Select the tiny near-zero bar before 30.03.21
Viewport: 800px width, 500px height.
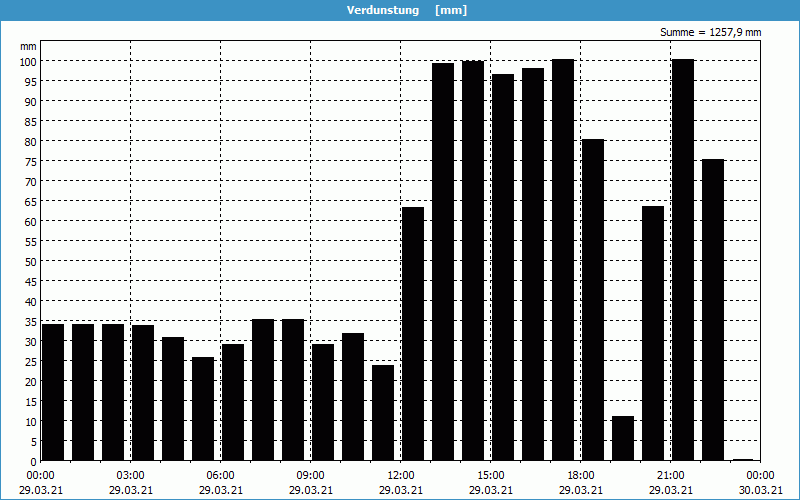point(743,460)
